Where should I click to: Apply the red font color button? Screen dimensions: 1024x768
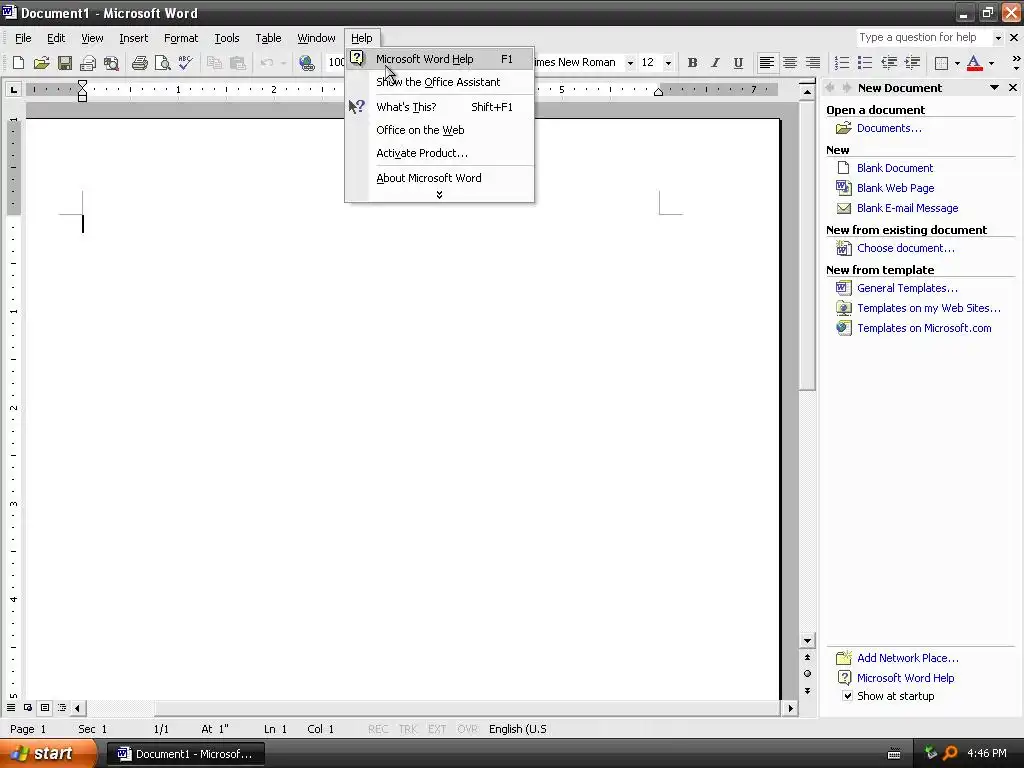pos(974,63)
